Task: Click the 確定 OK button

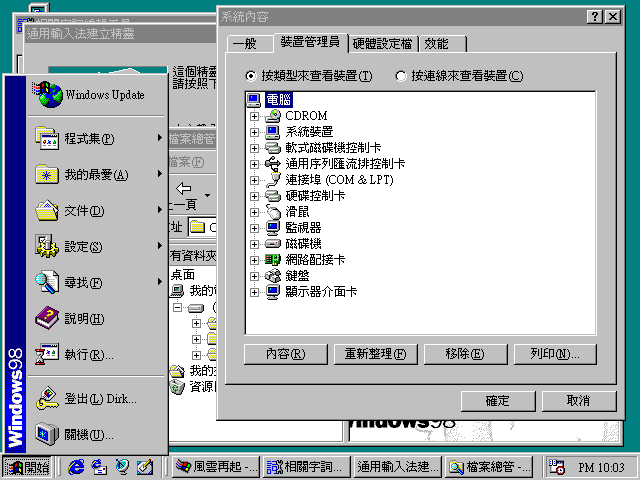Action: (498, 401)
